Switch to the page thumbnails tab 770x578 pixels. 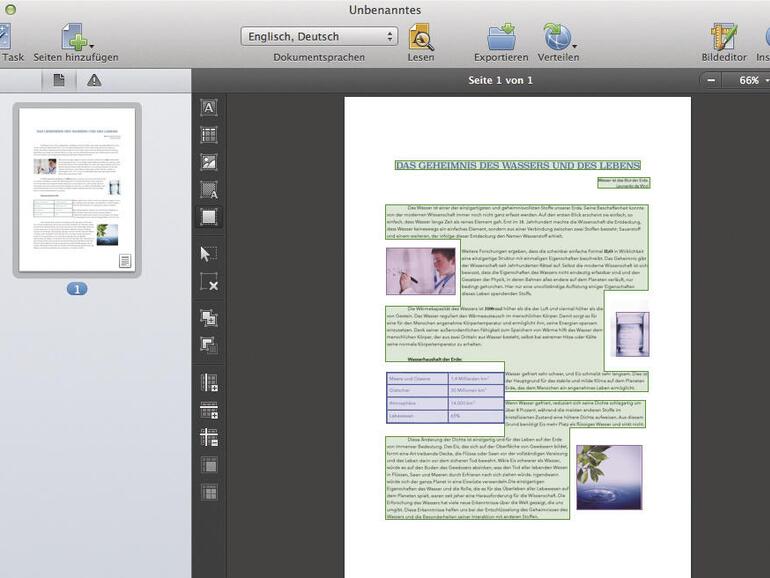59,80
